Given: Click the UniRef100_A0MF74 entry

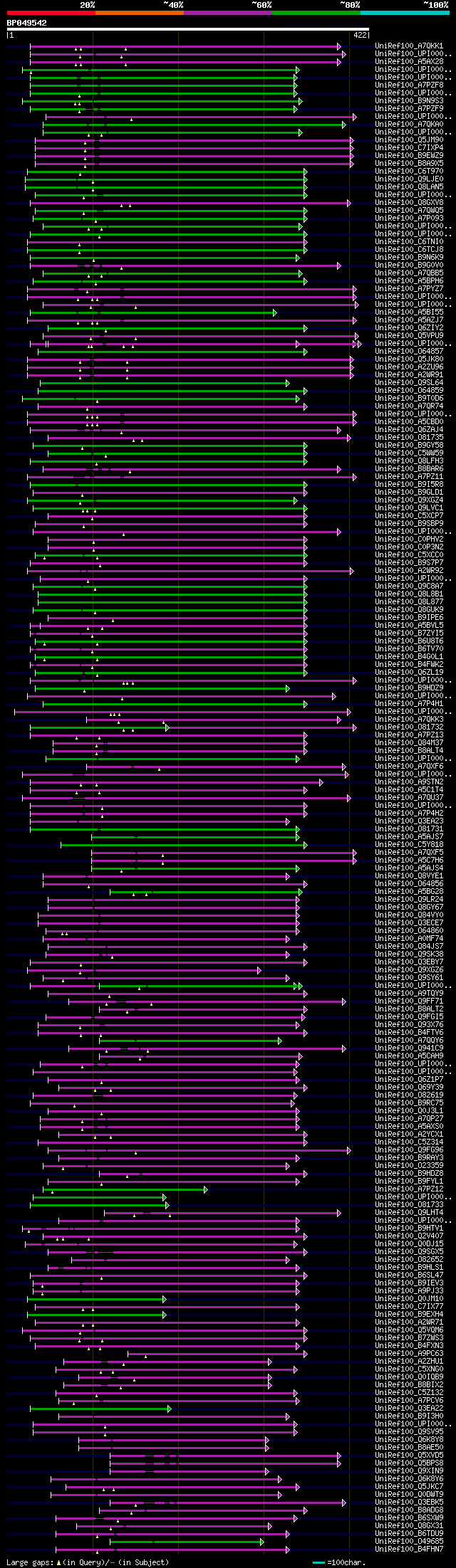Looking at the screenshot, I should (409, 939).
